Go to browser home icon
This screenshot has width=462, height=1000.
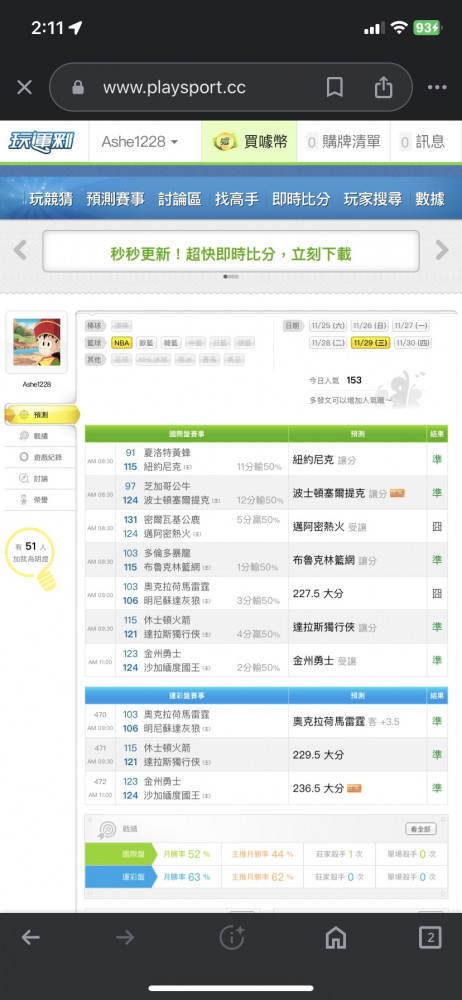point(336,937)
